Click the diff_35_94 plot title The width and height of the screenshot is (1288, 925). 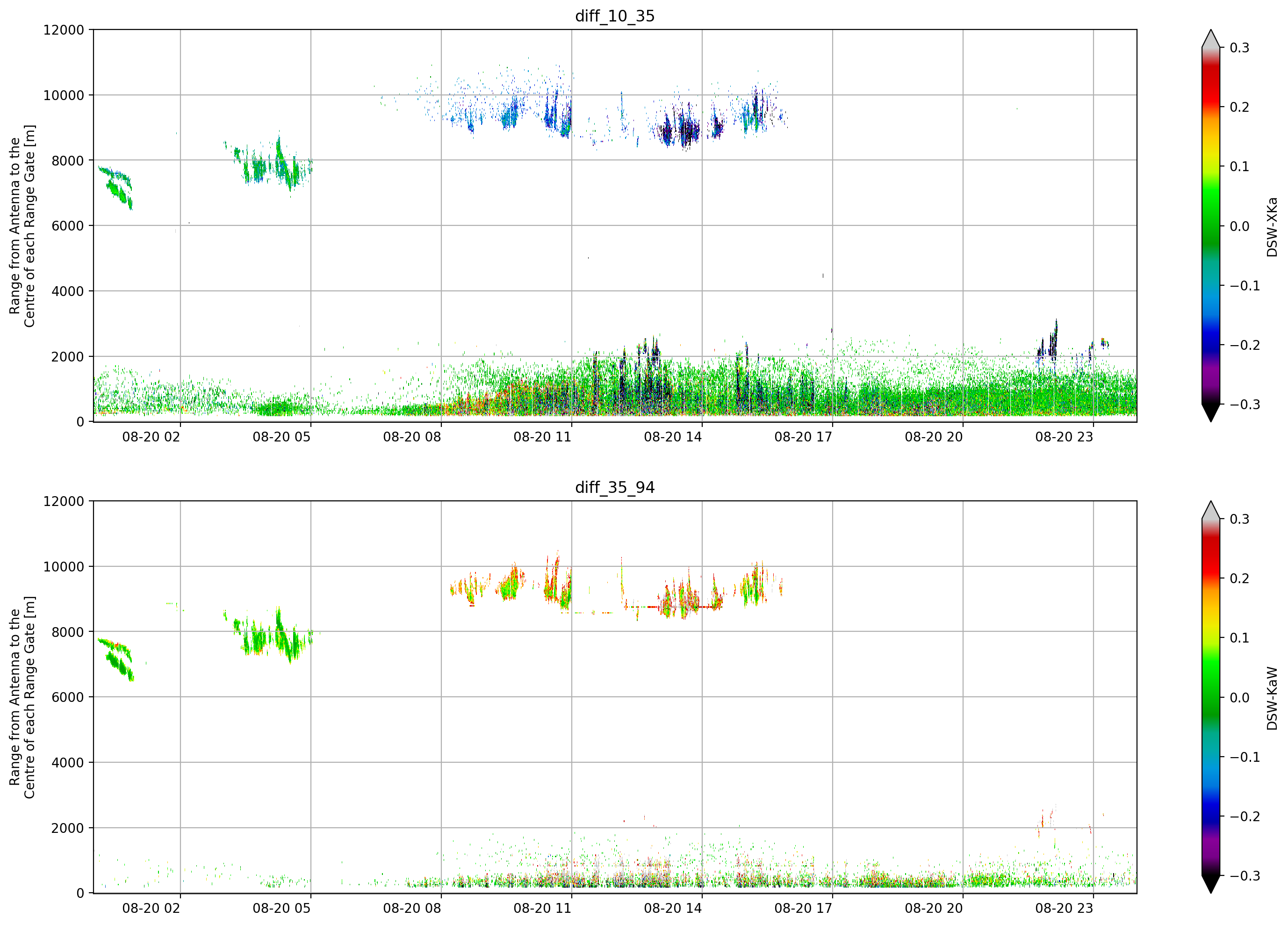[615, 487]
